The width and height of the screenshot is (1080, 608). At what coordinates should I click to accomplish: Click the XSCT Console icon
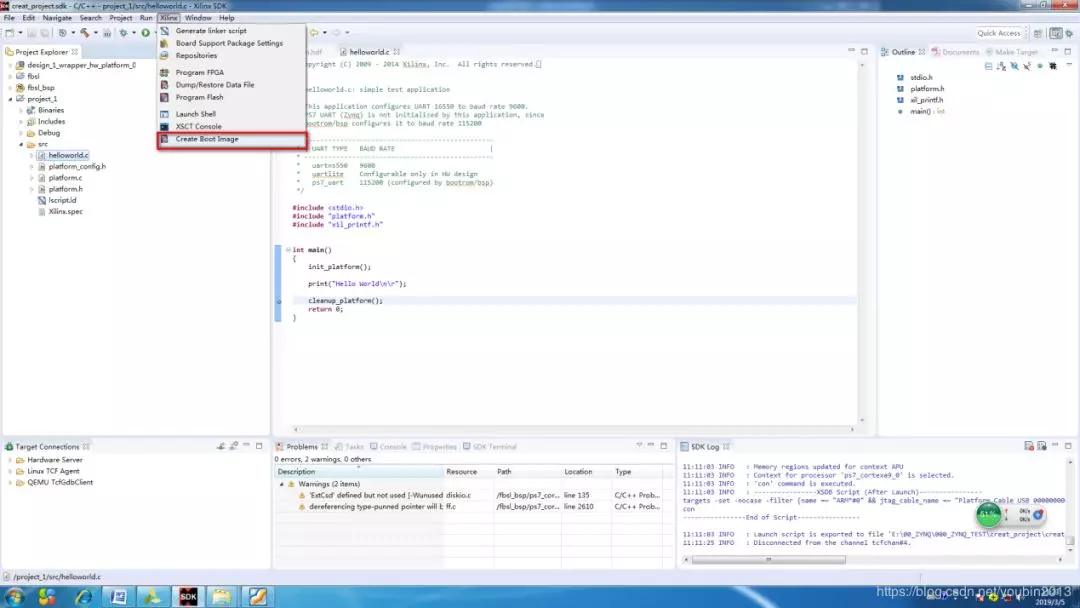[165, 127]
